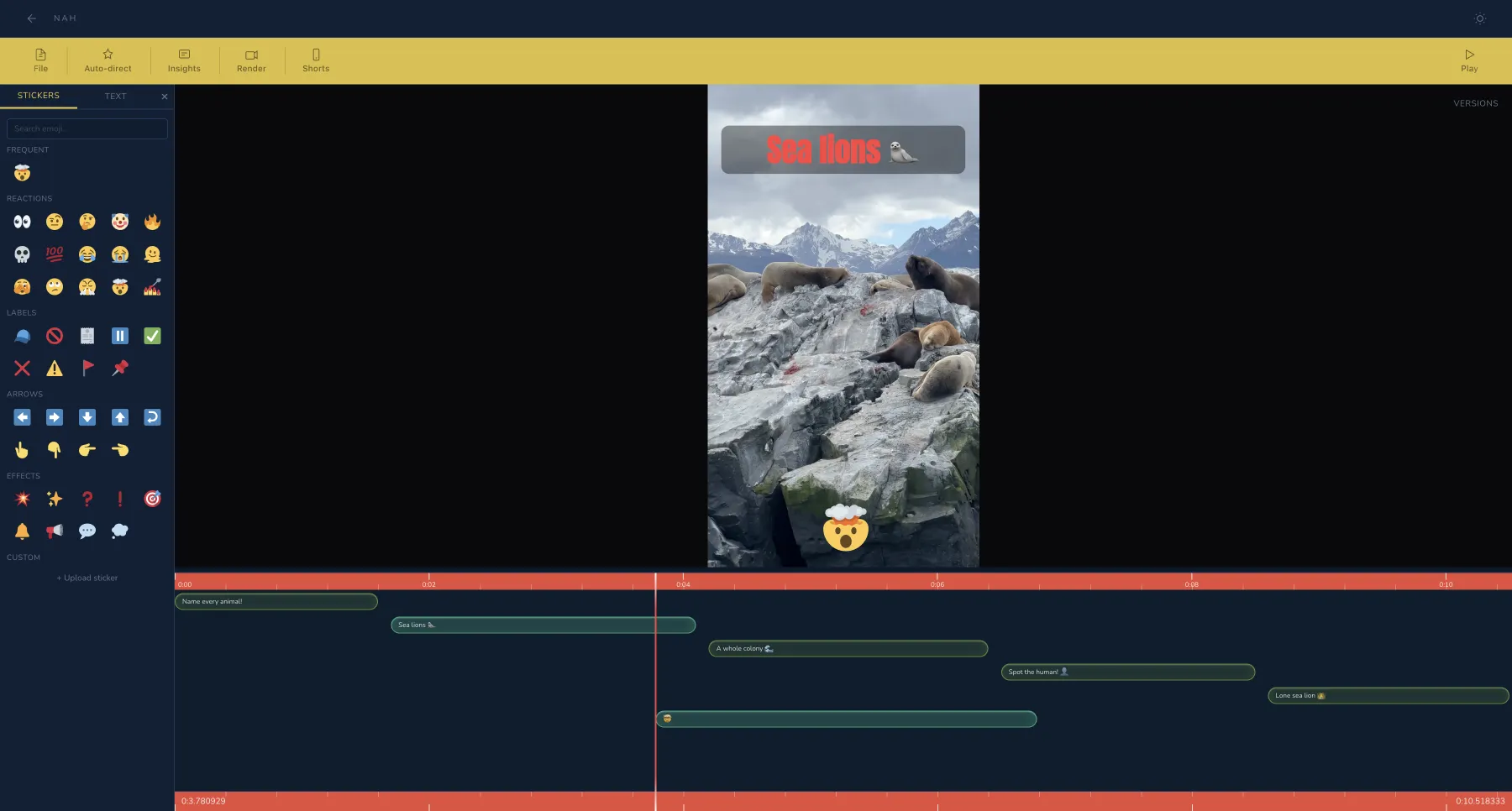Click the Upload sticker link
1512x811 pixels.
87,578
